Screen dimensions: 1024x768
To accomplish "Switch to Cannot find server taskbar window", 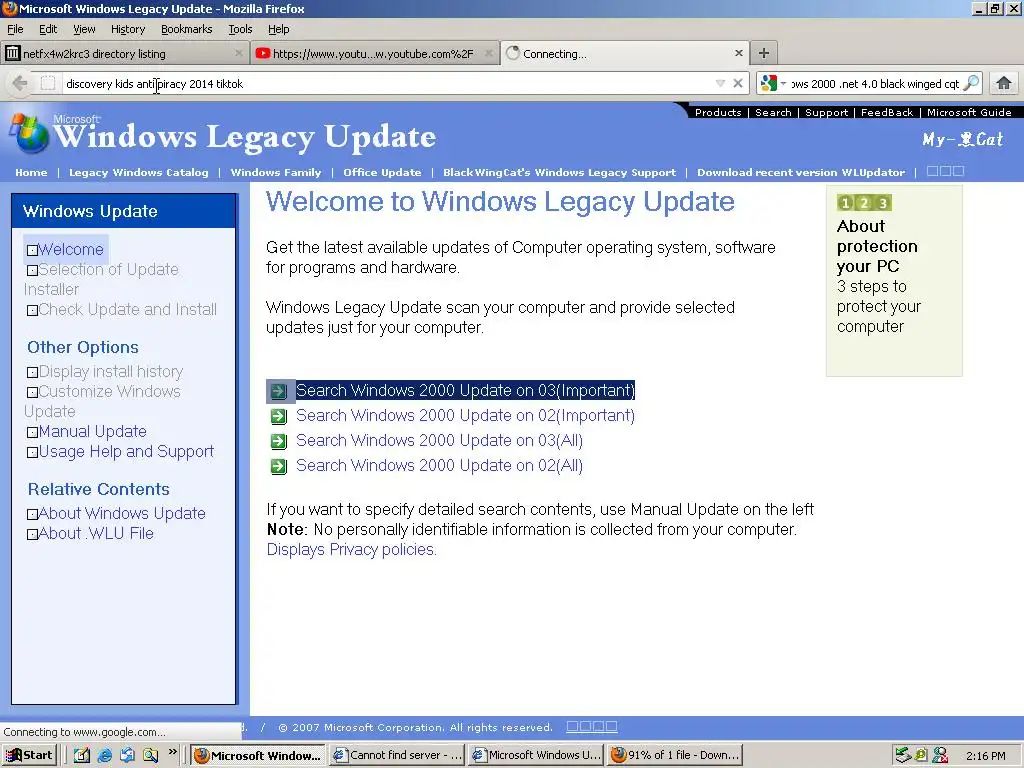I will point(397,755).
